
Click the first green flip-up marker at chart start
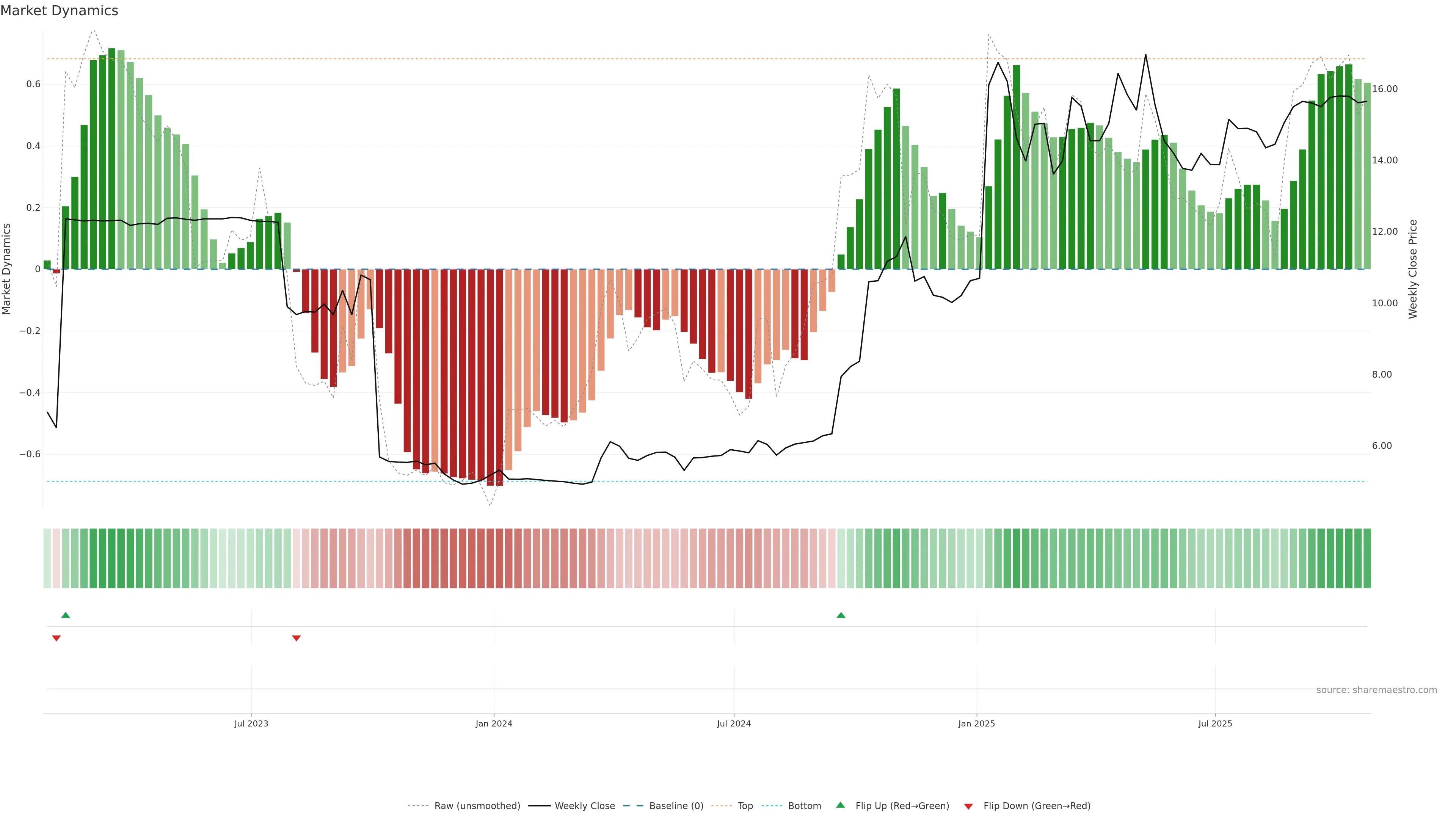66,615
